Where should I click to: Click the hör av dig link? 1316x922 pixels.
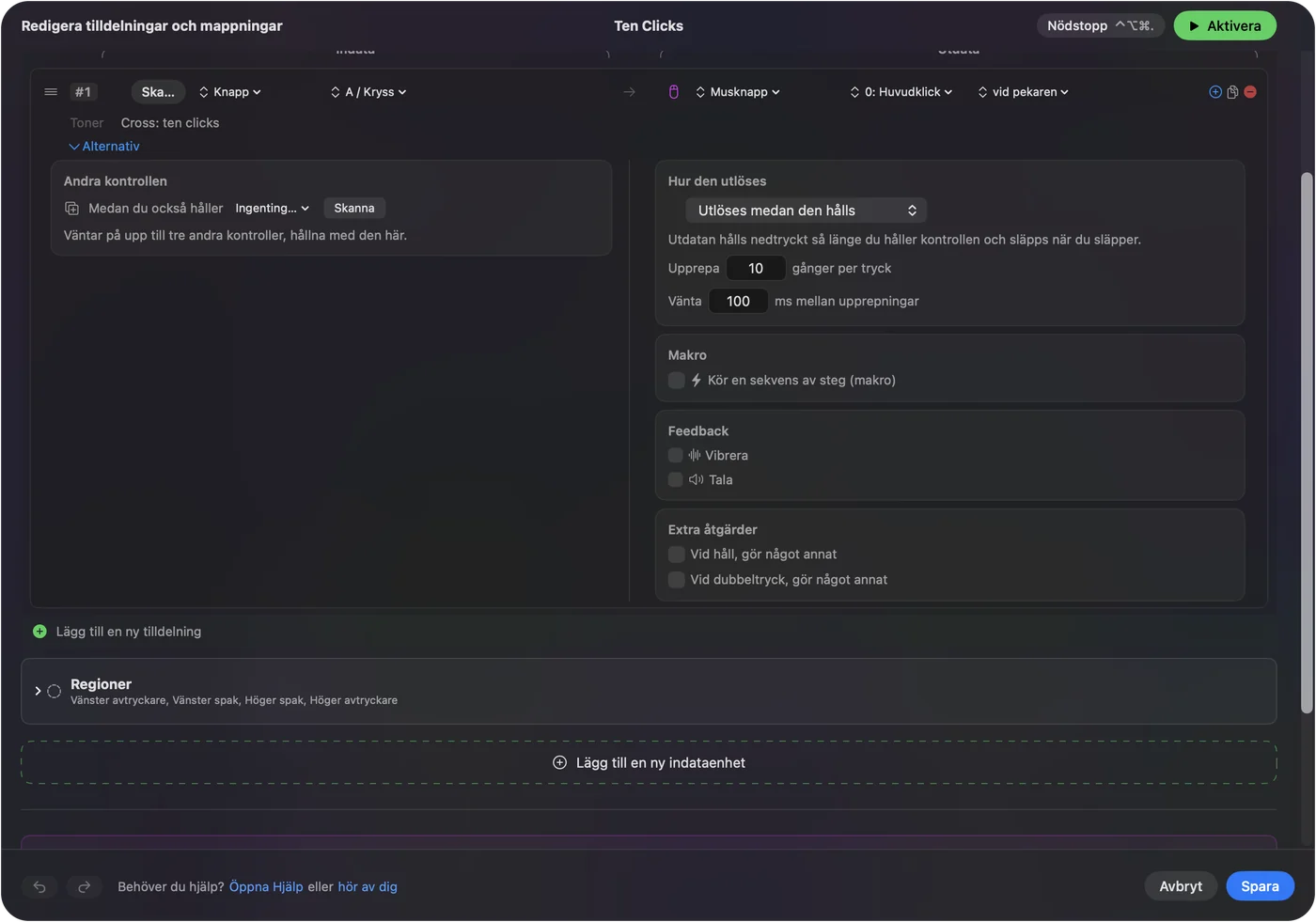point(368,887)
